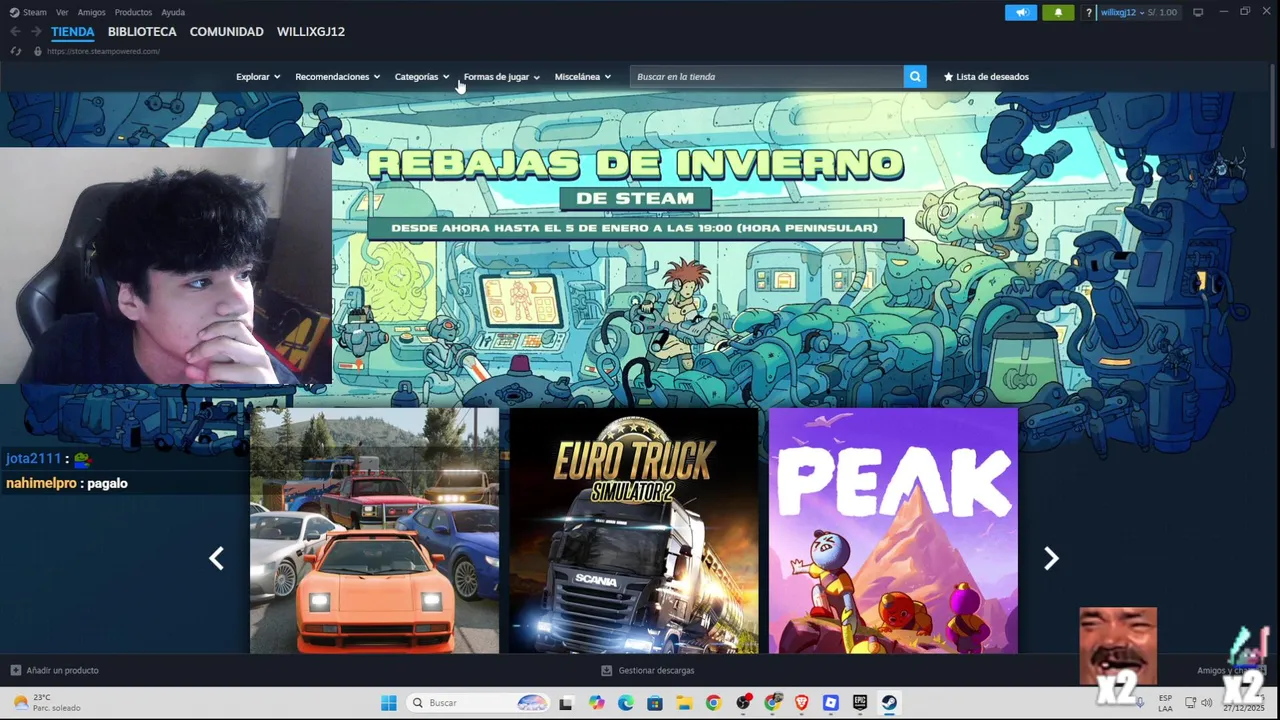Viewport: 1280px width, 720px height.
Task: Open File Explorer from the taskbar
Action: point(684,703)
